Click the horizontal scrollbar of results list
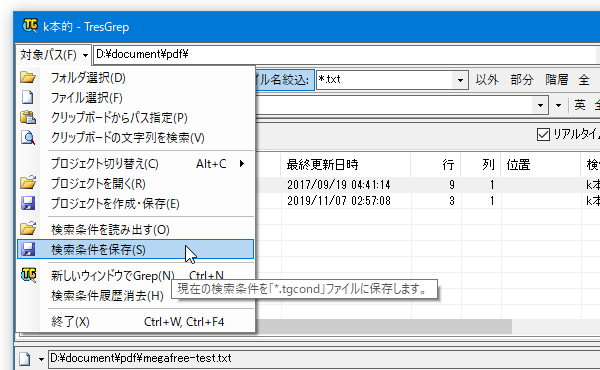Screen dimensions: 600x370 [x=383, y=326]
